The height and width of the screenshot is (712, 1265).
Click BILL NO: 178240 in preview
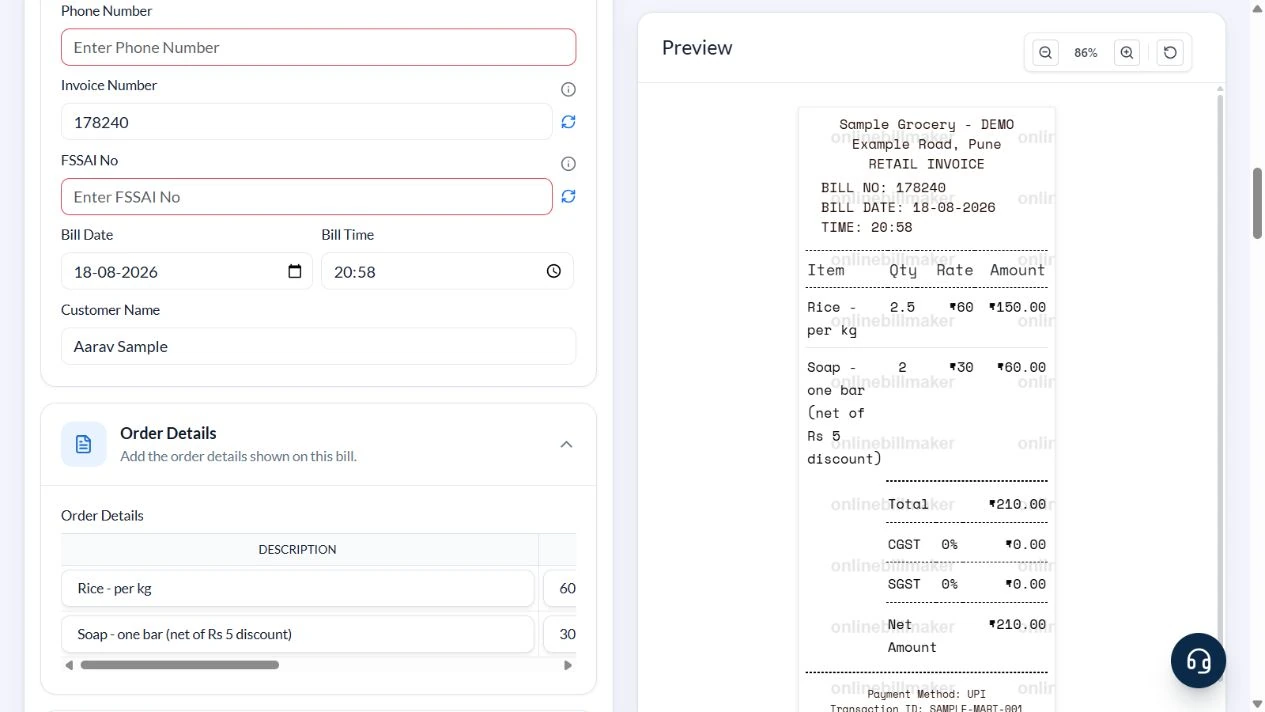pyautogui.click(x=883, y=188)
